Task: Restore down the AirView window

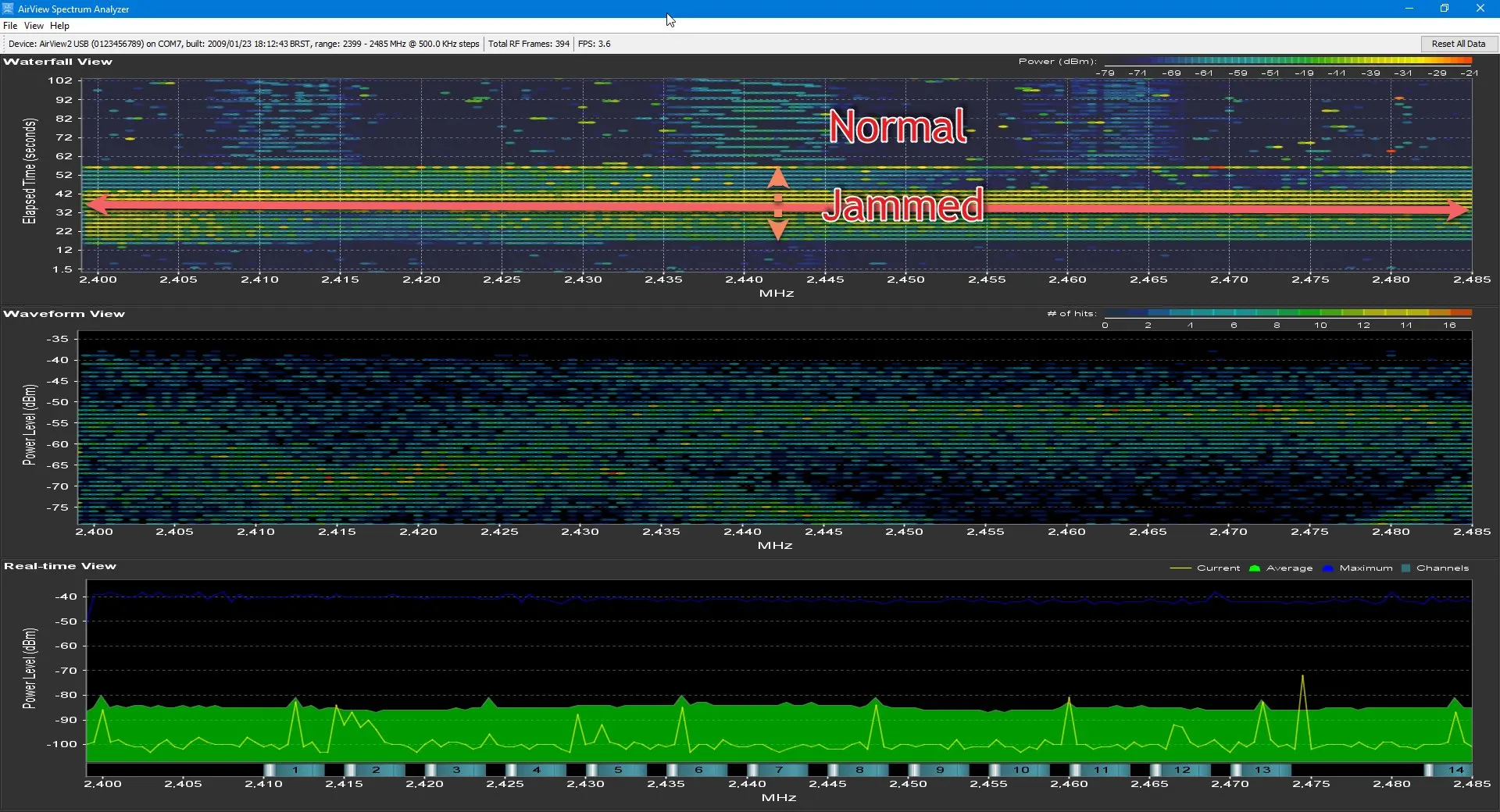Action: [1445, 9]
